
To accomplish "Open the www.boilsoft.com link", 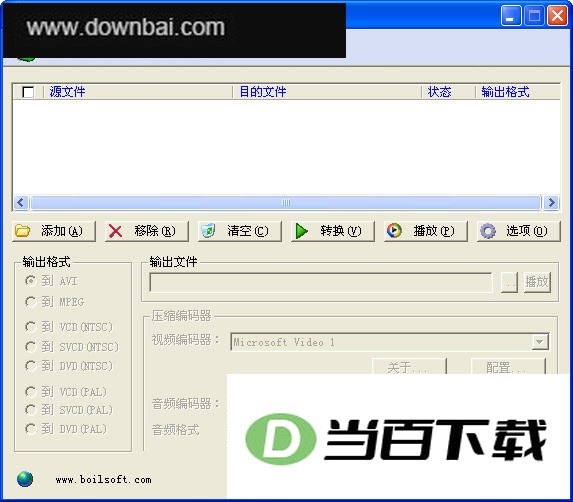I will click(103, 479).
